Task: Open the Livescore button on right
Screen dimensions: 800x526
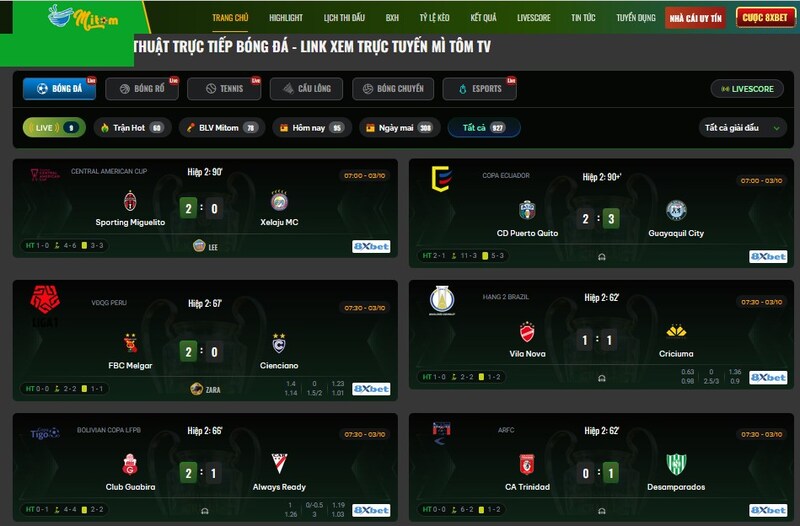Action: (x=747, y=89)
